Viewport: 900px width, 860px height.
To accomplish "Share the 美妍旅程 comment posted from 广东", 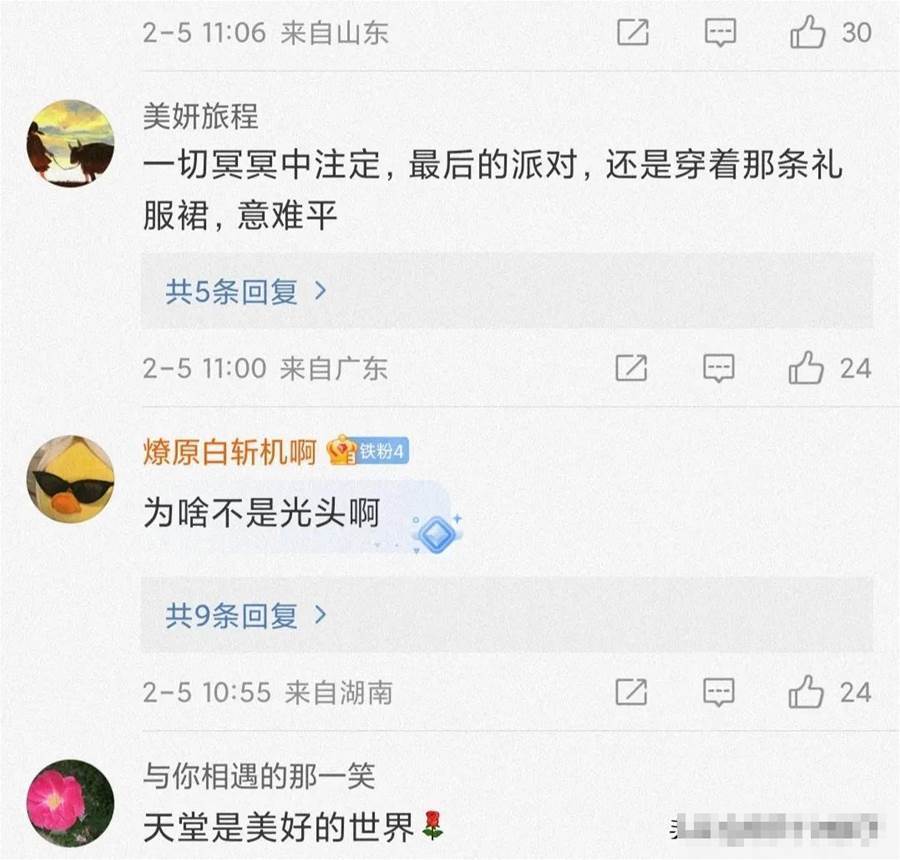I will click(x=631, y=367).
